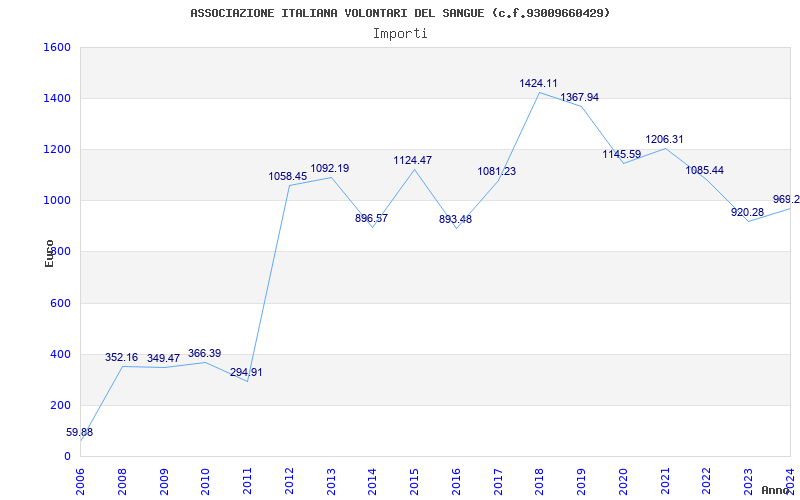This screenshot has height=500, width=800.
Task: Click the 1000 y-axis tick label
Action: click(57, 201)
